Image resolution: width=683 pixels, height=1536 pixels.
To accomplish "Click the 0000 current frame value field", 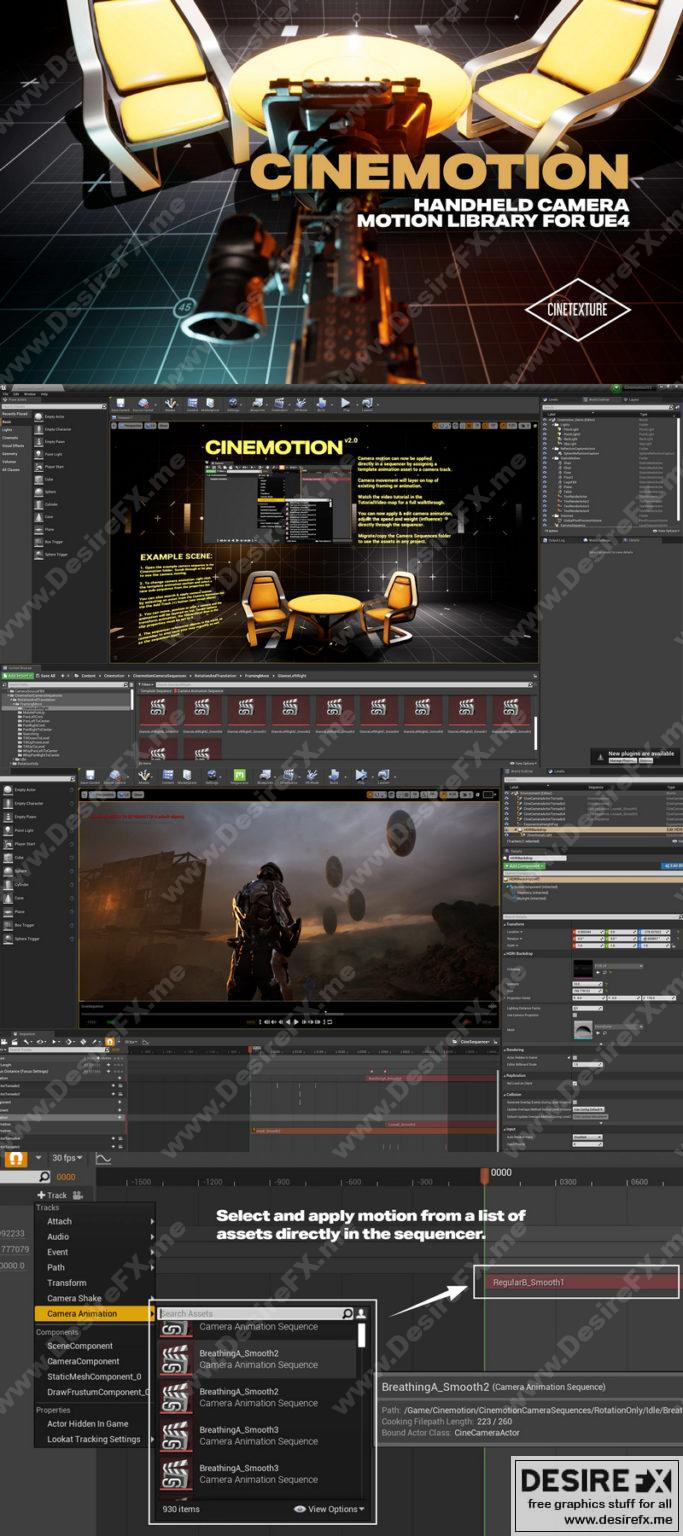I will [67, 1177].
